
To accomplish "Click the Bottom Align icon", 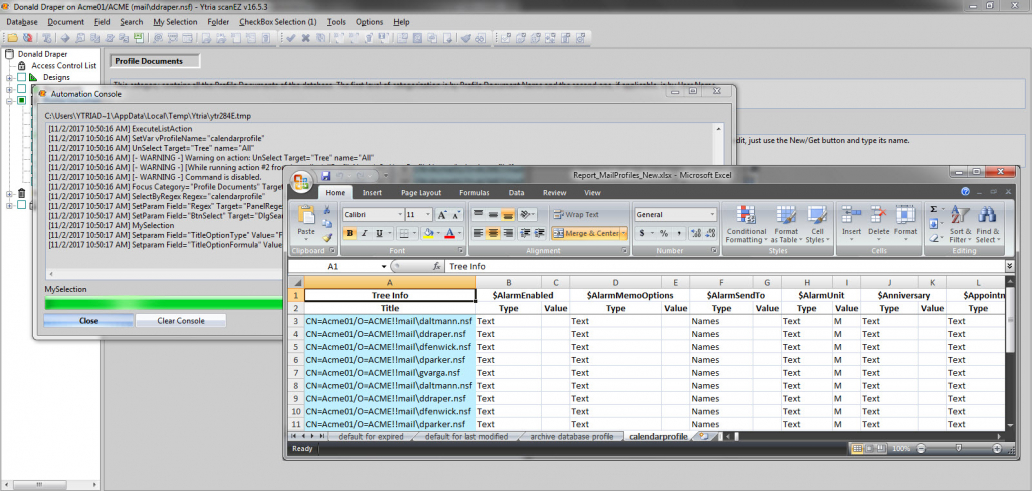I will pyautogui.click(x=507, y=215).
